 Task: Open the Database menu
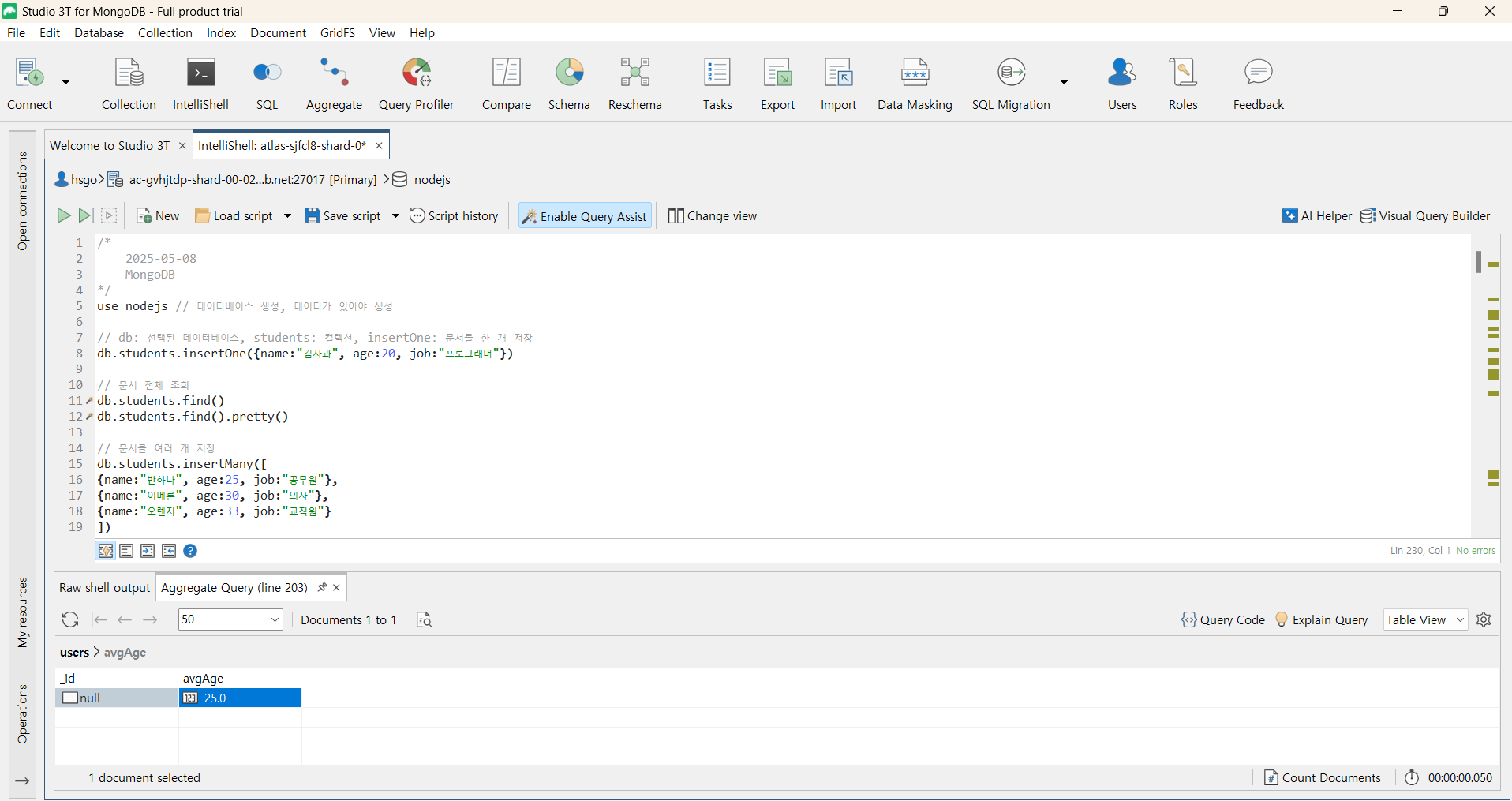99,32
